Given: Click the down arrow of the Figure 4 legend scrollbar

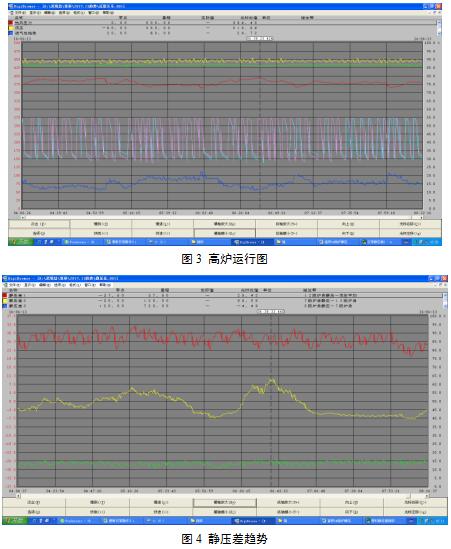Looking at the screenshot, I should pos(445,306).
